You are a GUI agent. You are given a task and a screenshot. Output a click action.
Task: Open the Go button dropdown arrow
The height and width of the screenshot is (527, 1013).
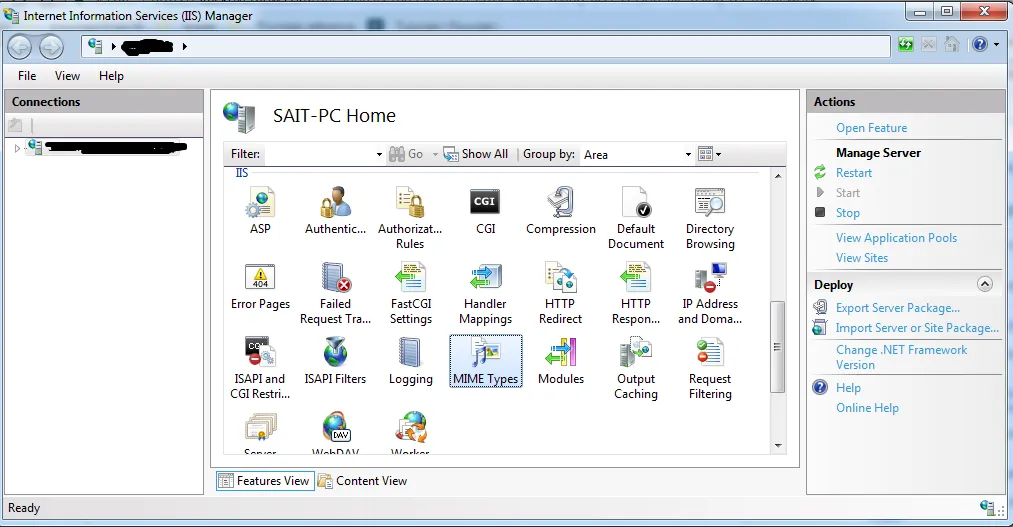pyautogui.click(x=435, y=154)
